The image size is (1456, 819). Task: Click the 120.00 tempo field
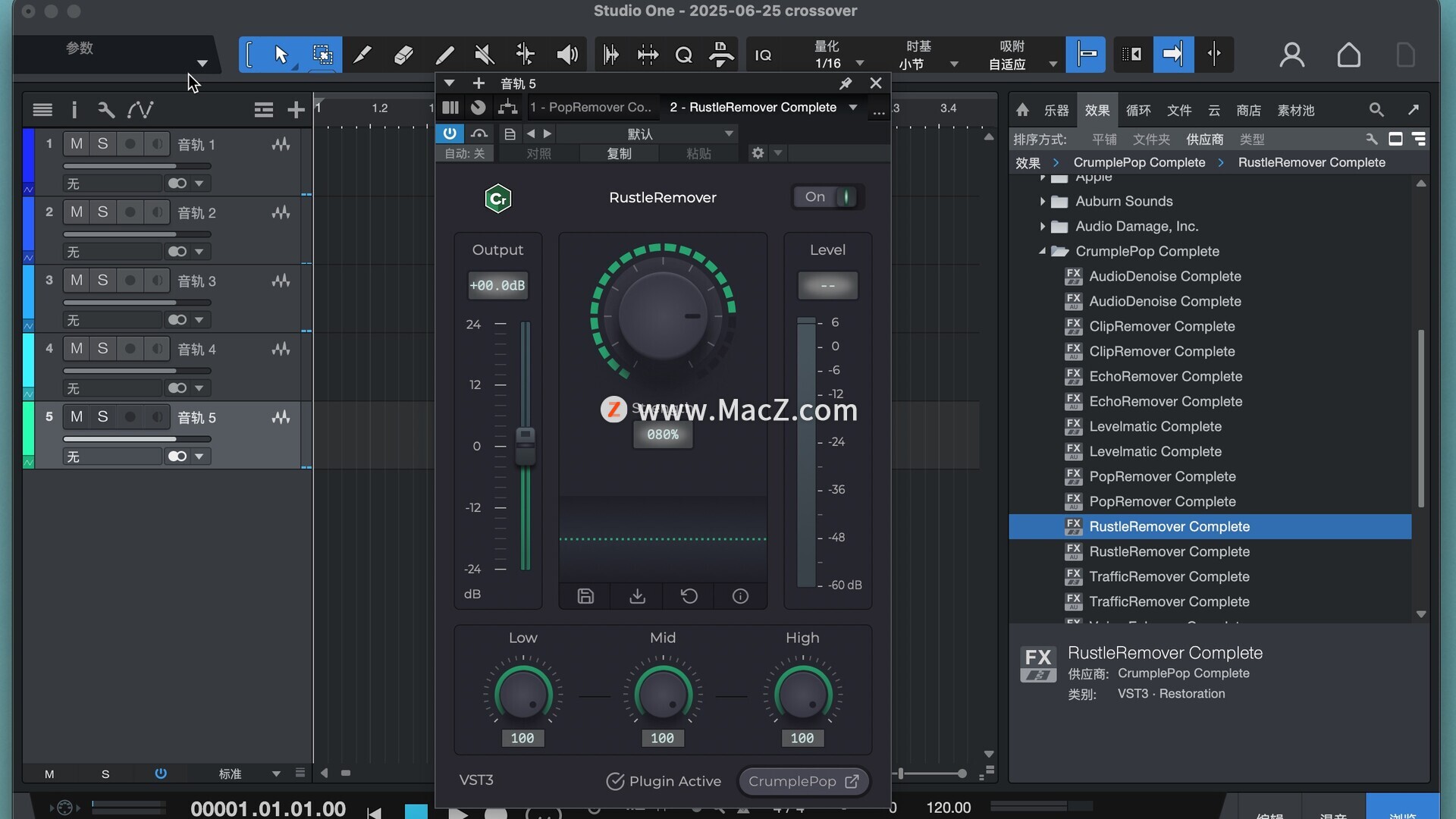pos(948,808)
